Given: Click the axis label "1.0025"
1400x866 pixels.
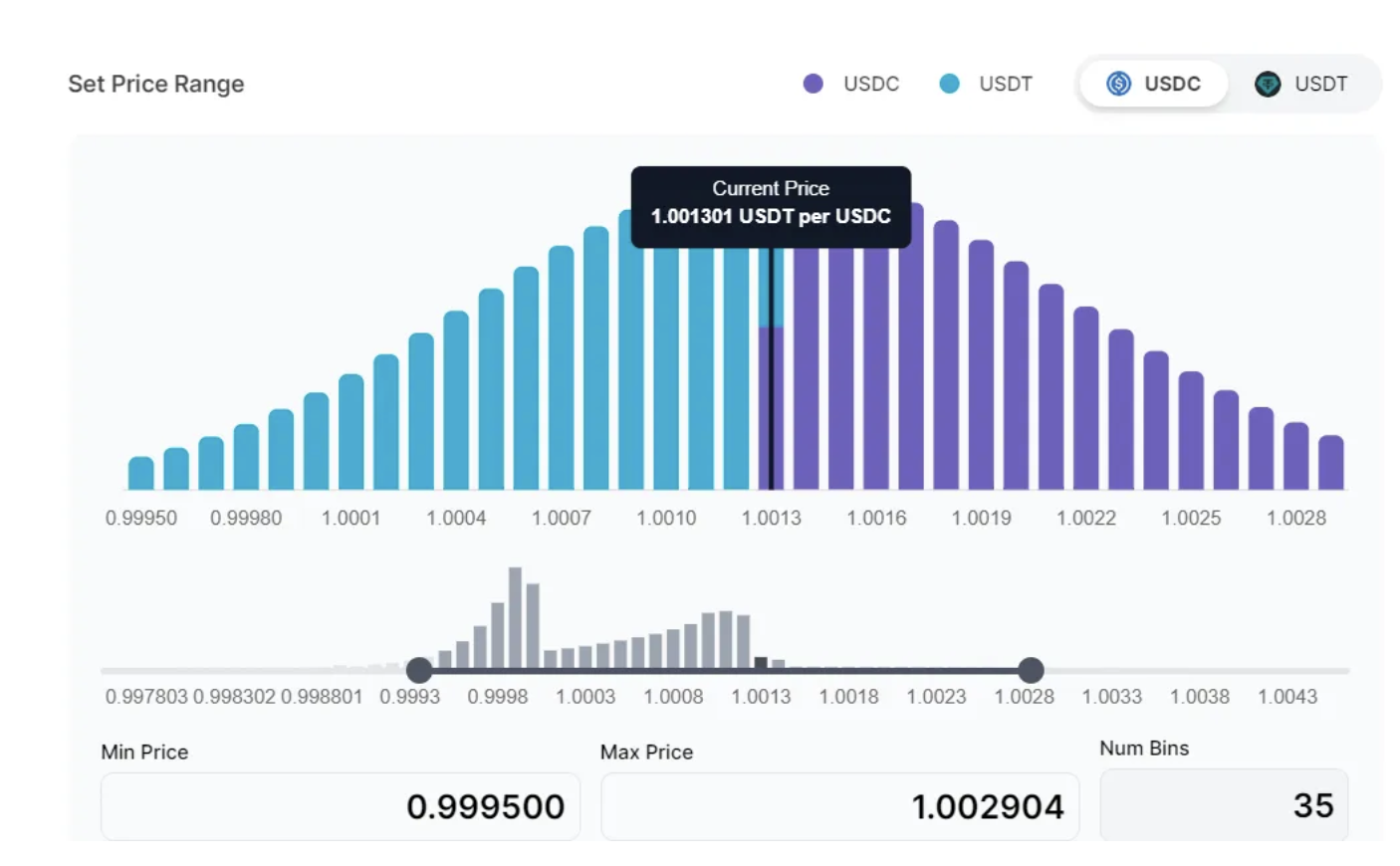Looking at the screenshot, I should tap(1191, 518).
